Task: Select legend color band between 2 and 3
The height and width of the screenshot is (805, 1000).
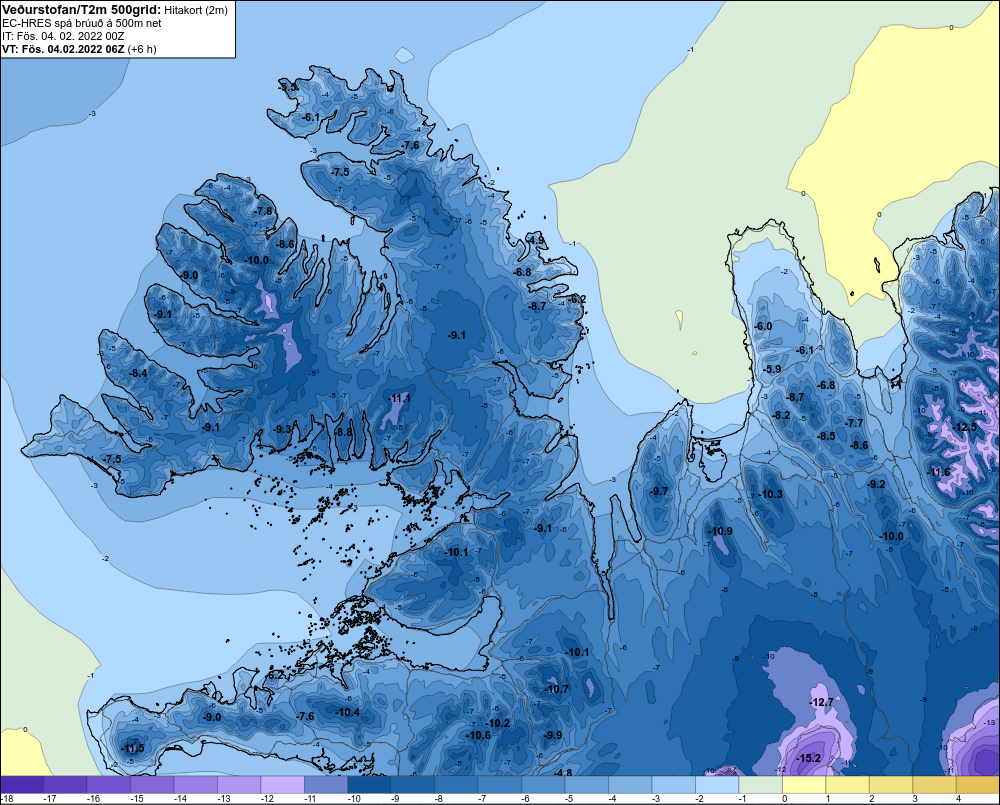Action: [x=890, y=785]
